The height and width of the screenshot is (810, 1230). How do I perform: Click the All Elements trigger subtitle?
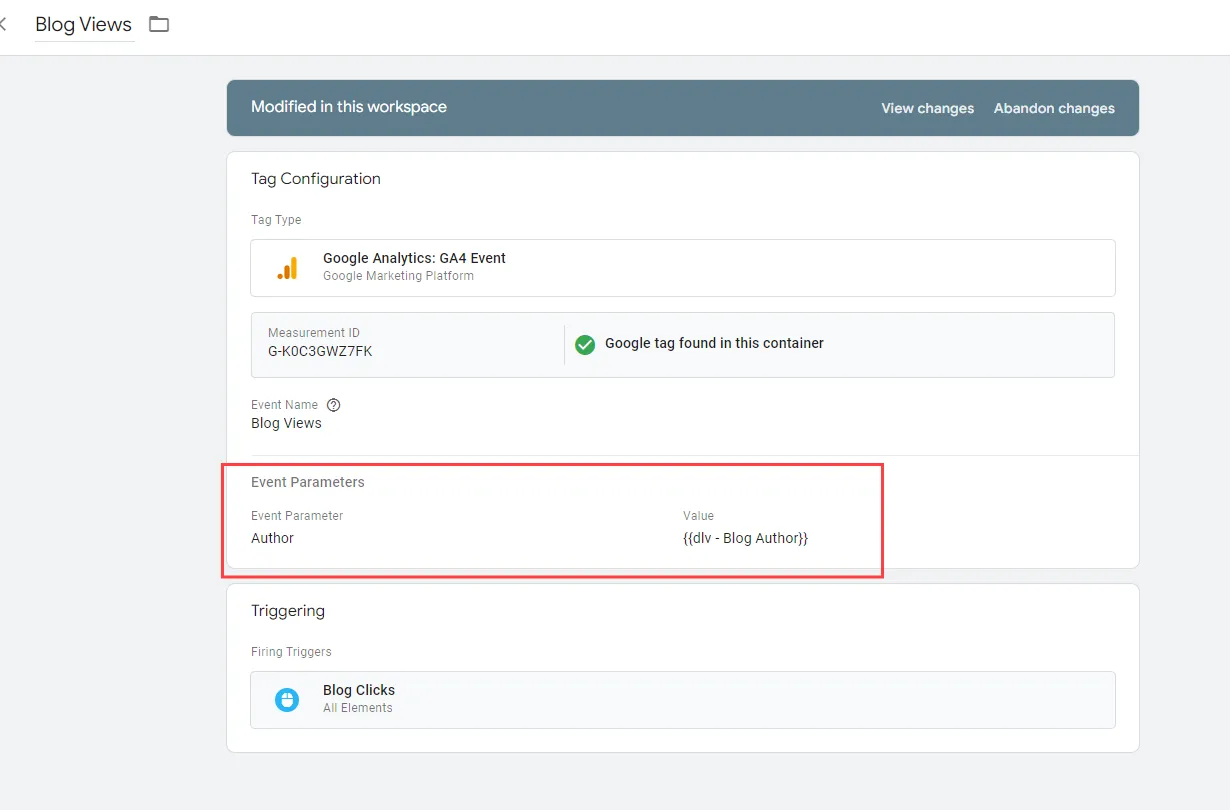pyautogui.click(x=358, y=708)
